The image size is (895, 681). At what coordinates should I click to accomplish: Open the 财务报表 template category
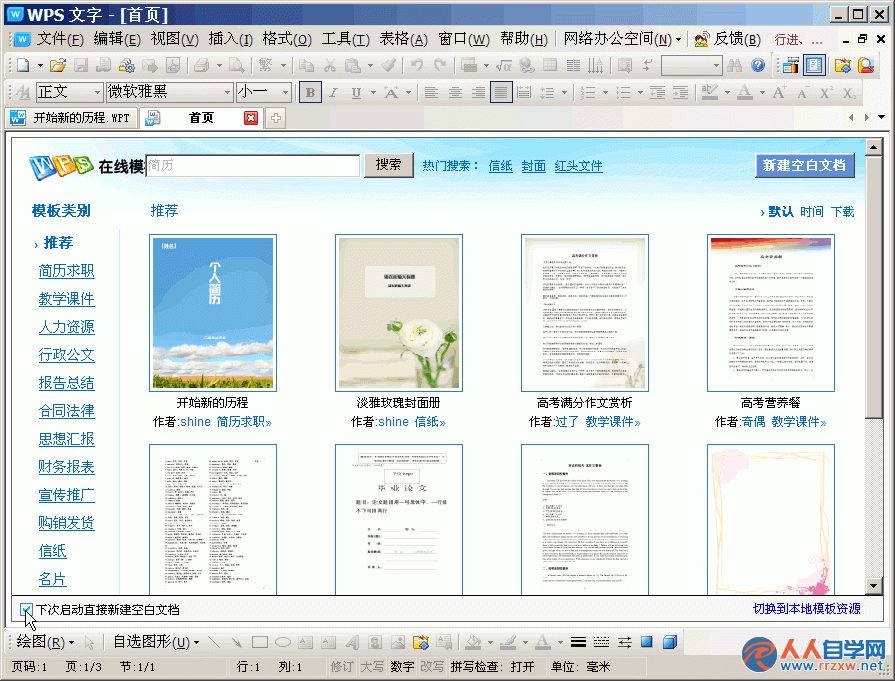pyautogui.click(x=66, y=467)
